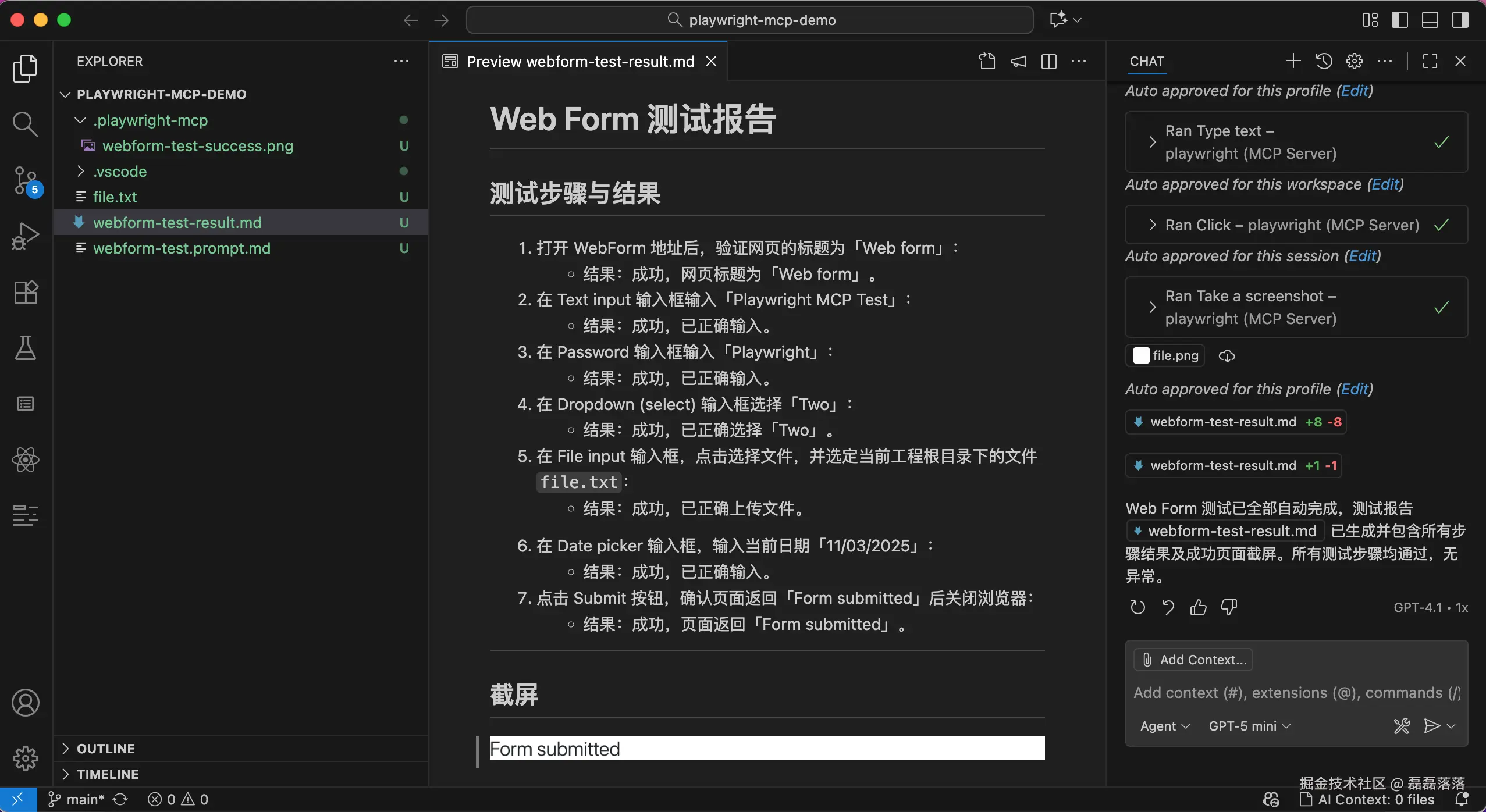Start a new chat session

tap(1293, 60)
